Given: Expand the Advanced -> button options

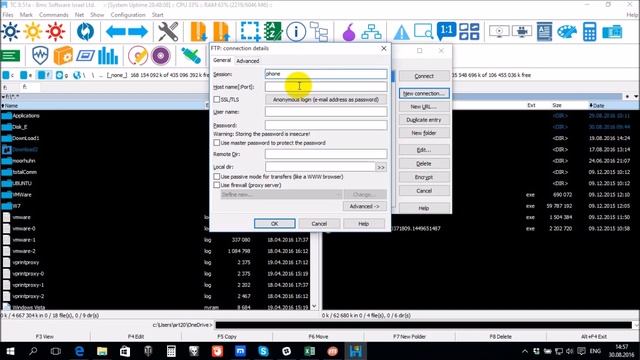Looking at the screenshot, I should point(364,207).
